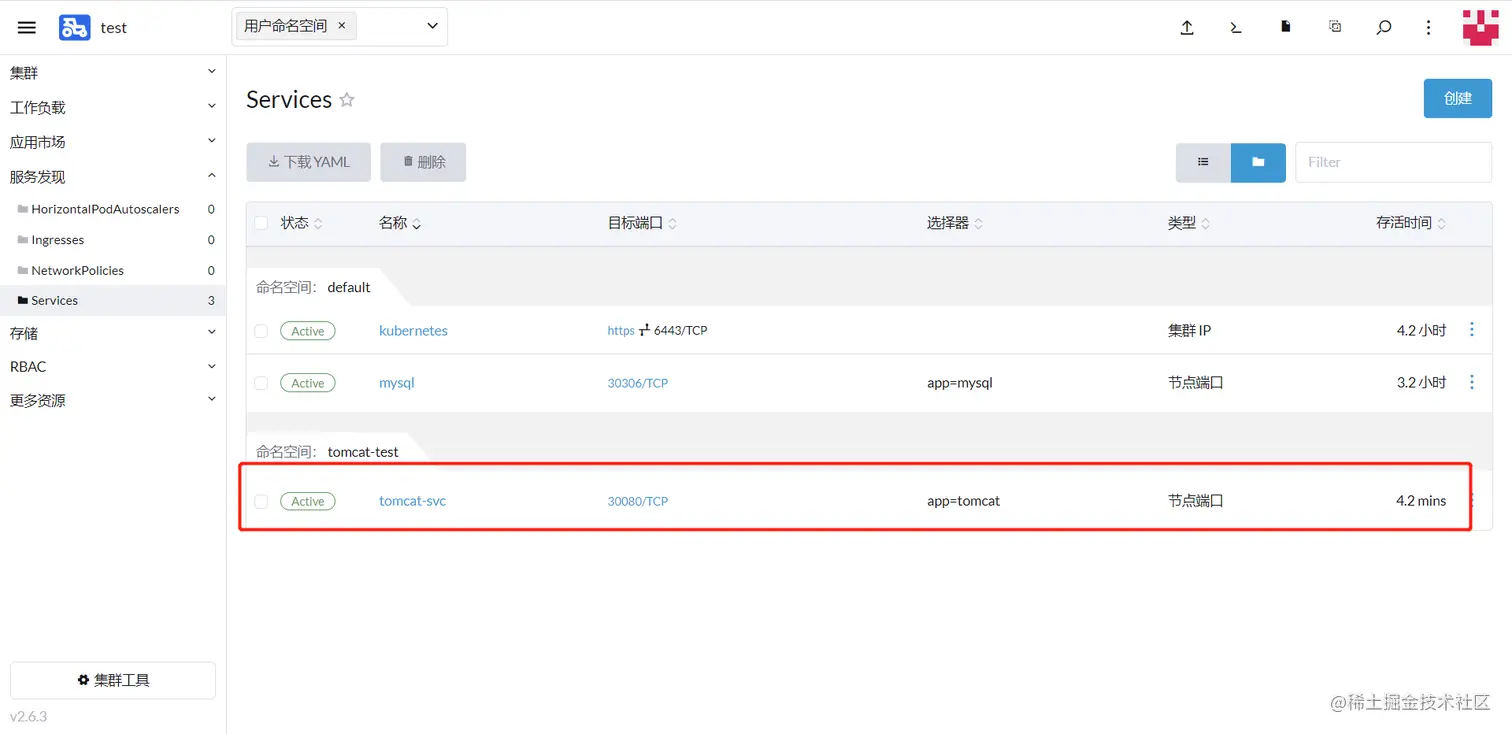Screen dimensions: 1512x734
Task: Open the namespace filter dropdown arrow
Action: (x=432, y=26)
